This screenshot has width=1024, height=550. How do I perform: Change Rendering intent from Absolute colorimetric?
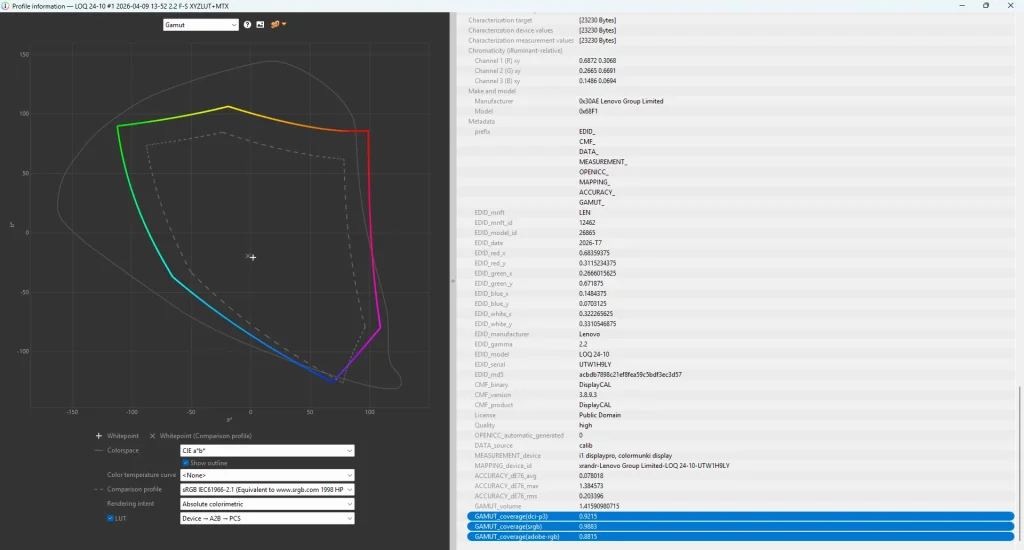point(267,504)
